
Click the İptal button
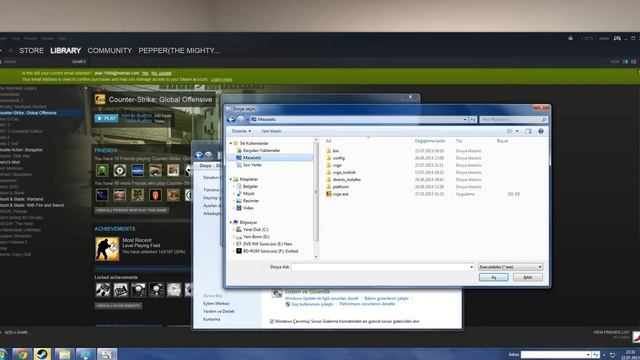pos(528,277)
